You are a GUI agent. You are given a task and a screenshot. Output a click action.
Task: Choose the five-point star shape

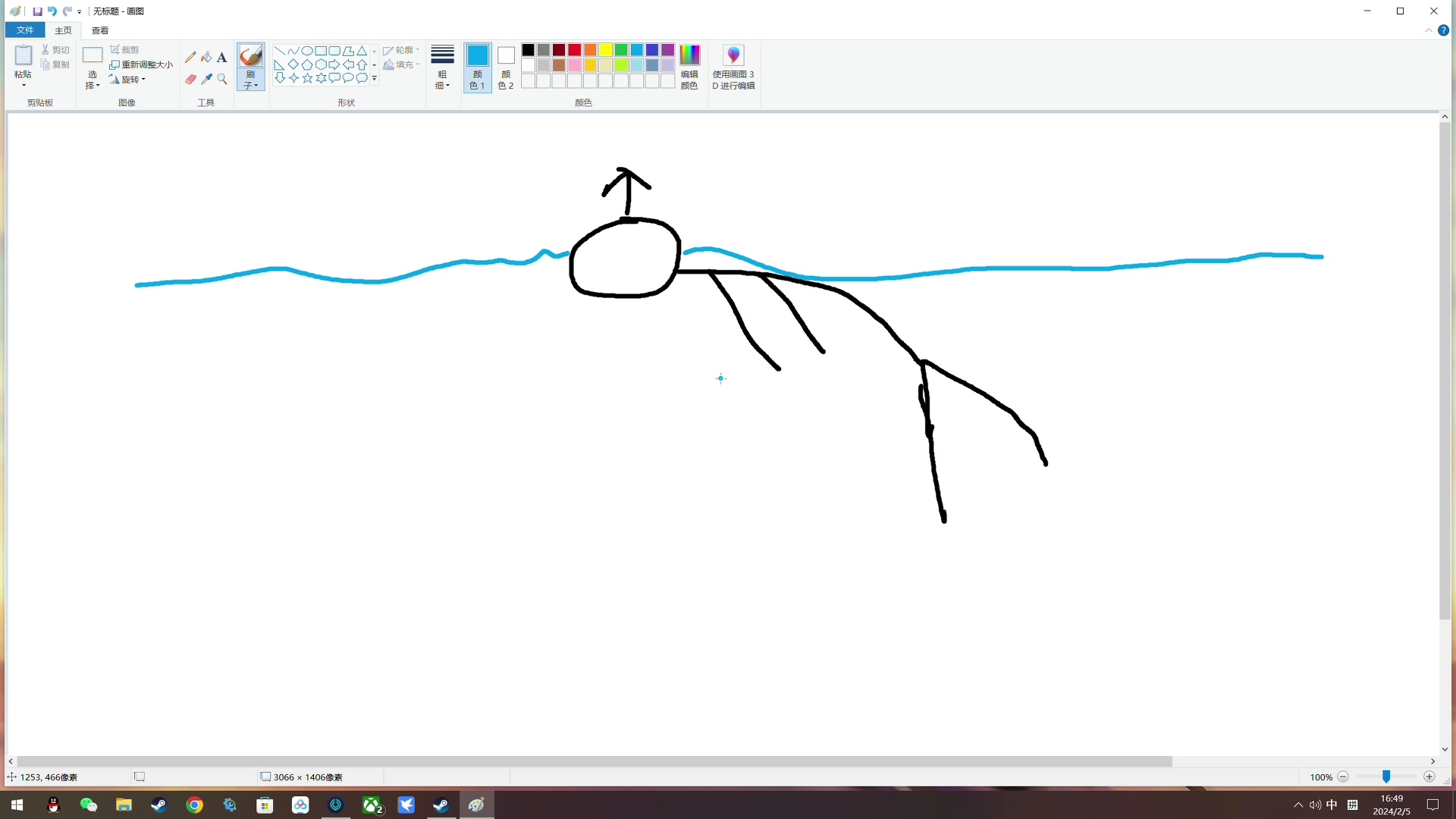[x=307, y=78]
